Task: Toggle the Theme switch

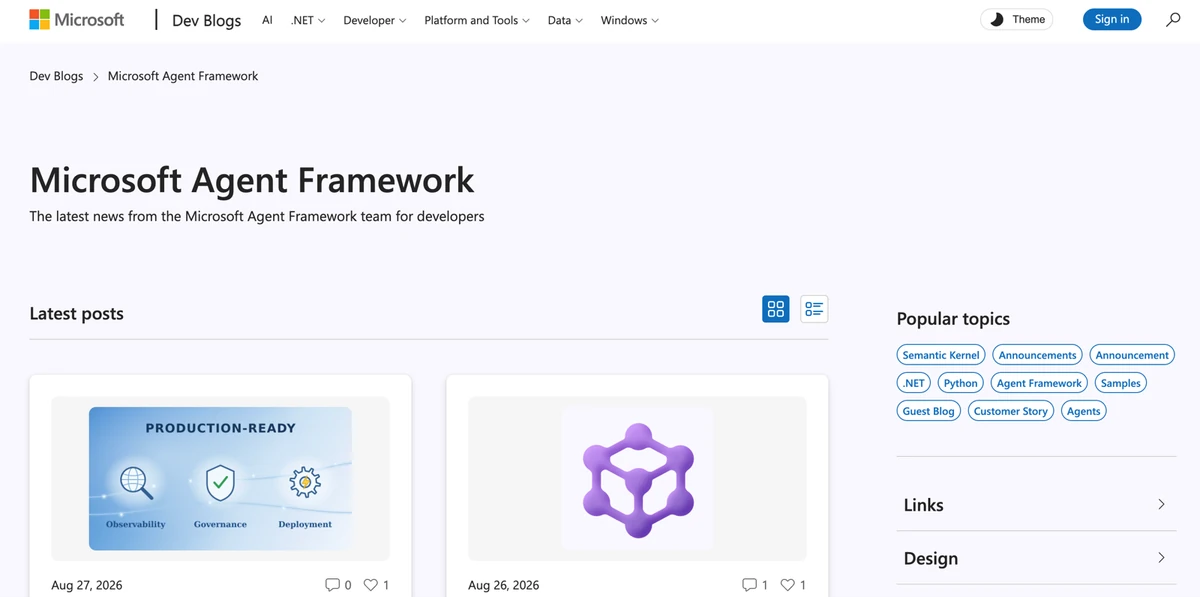Action: (x=1016, y=19)
